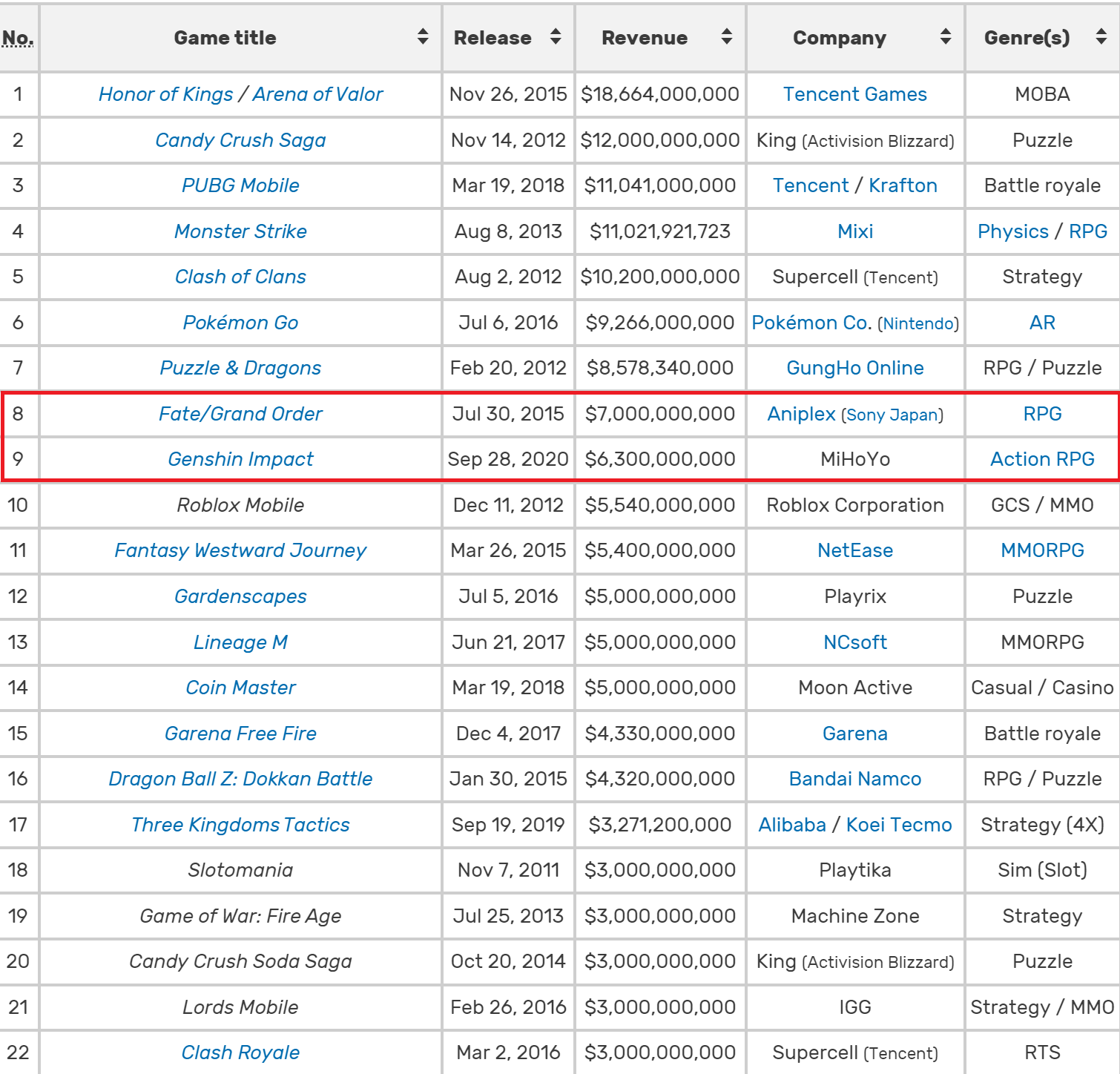Screen dimensions: 1120x1074
Task: Select the Lords Mobile title text
Action: [240, 1007]
